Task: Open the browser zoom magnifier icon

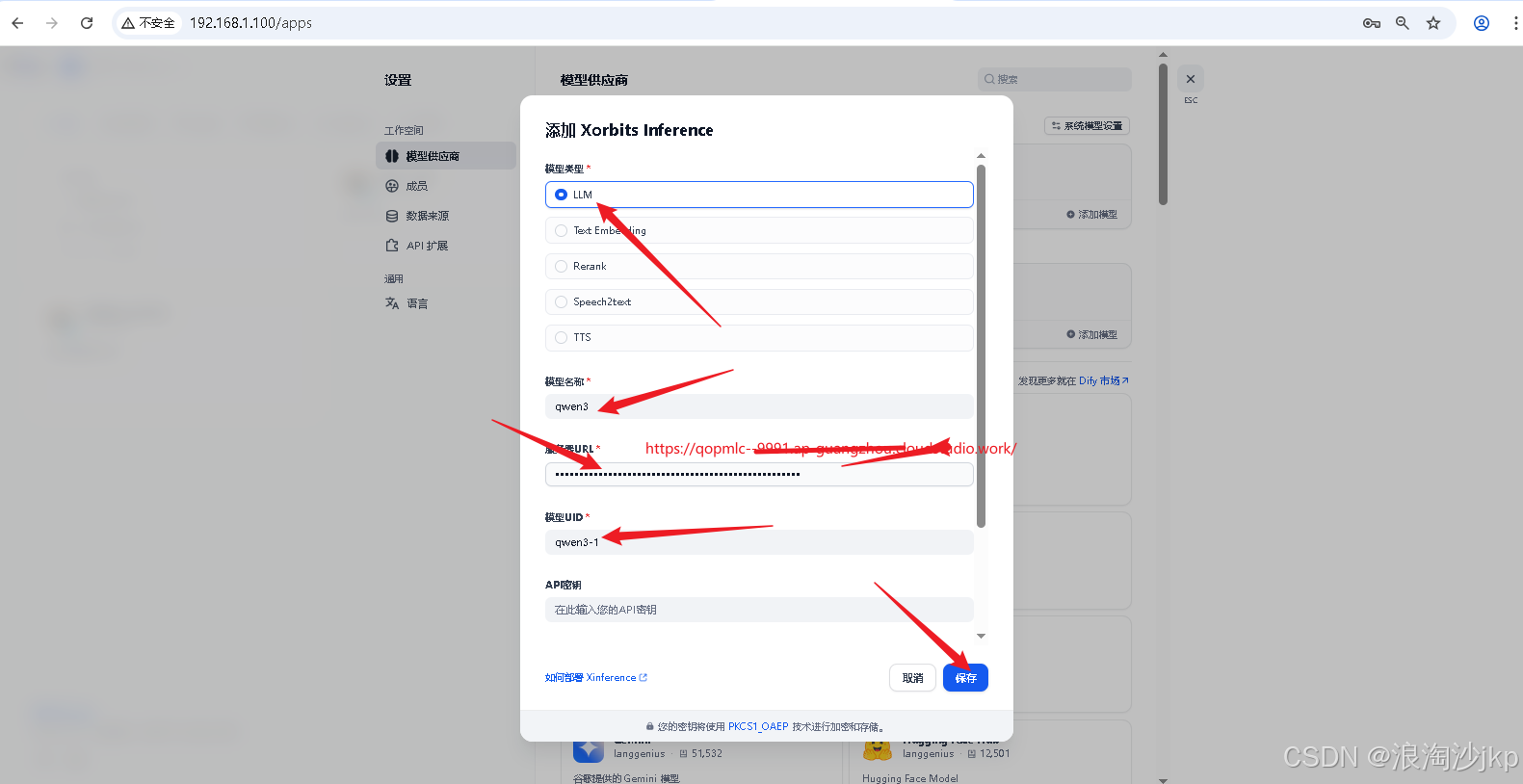Action: click(x=1403, y=23)
